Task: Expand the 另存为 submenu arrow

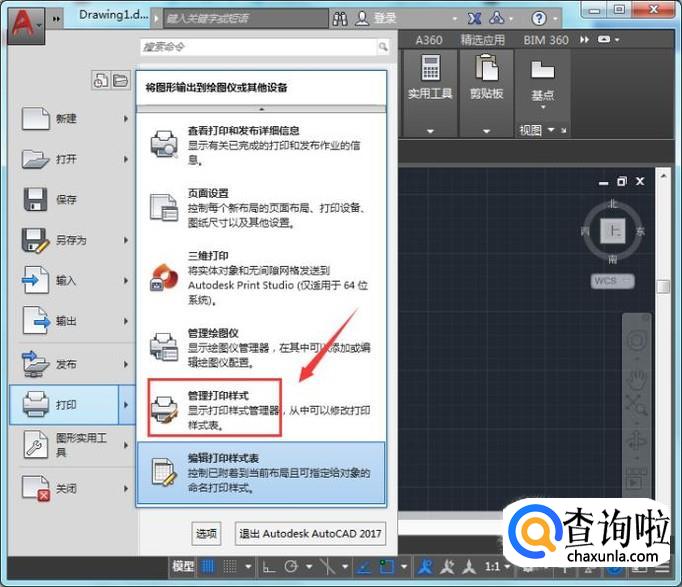Action: pyautogui.click(x=126, y=240)
